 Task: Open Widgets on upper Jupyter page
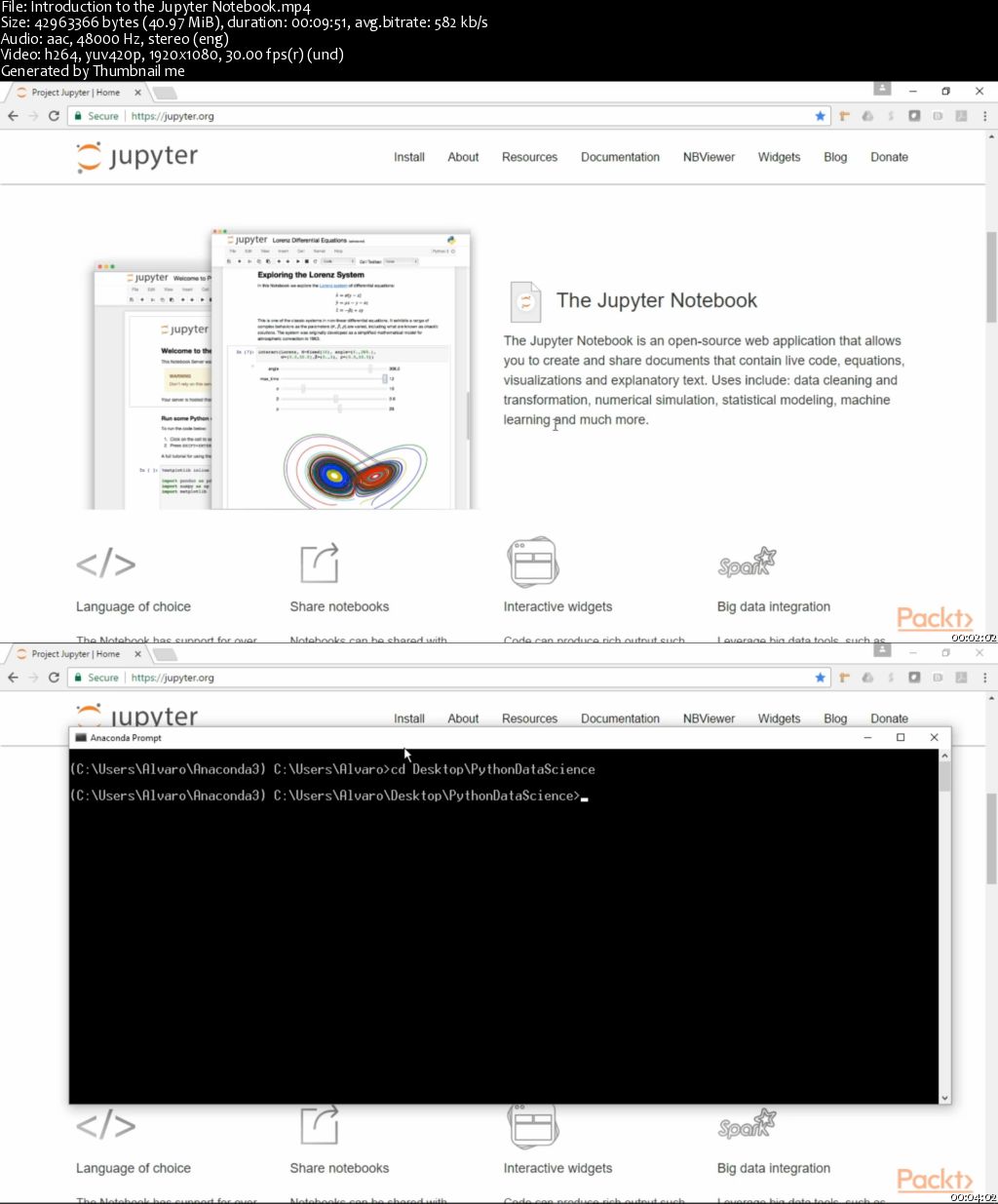click(x=779, y=157)
